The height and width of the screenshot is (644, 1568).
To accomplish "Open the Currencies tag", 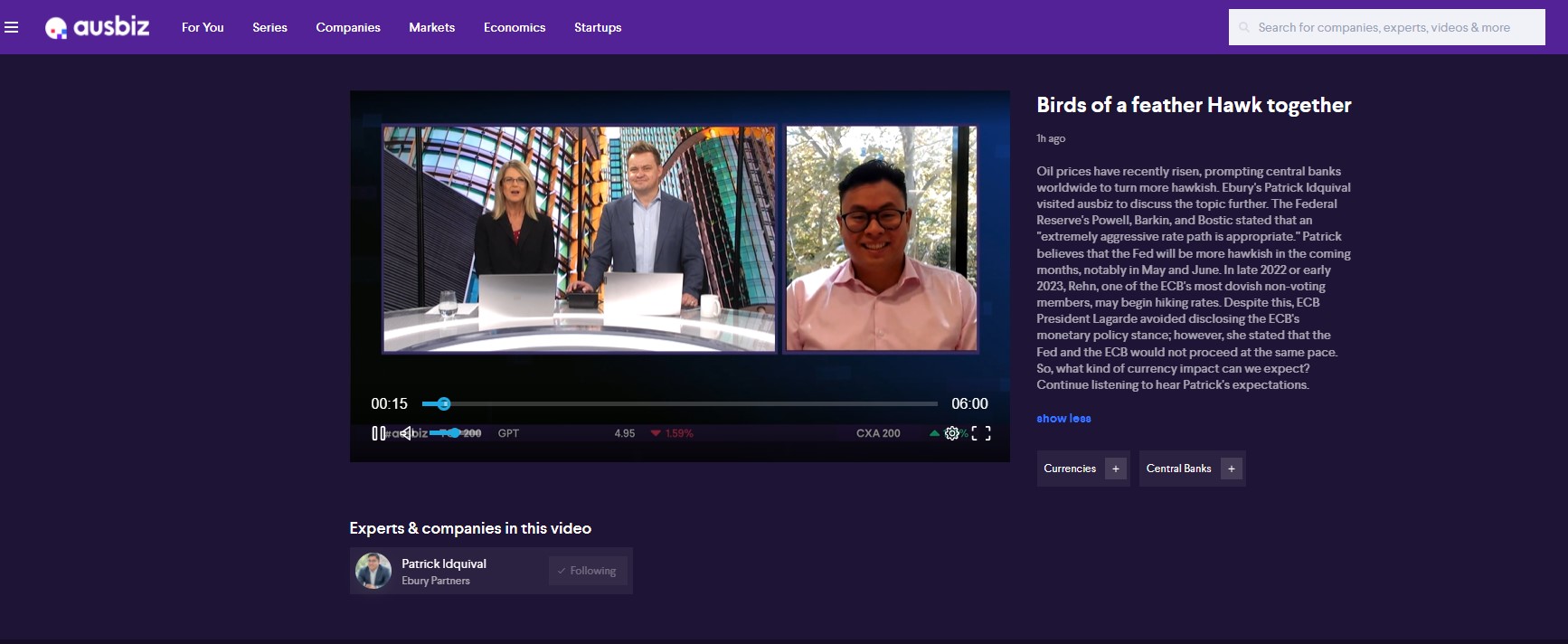I will (1070, 469).
